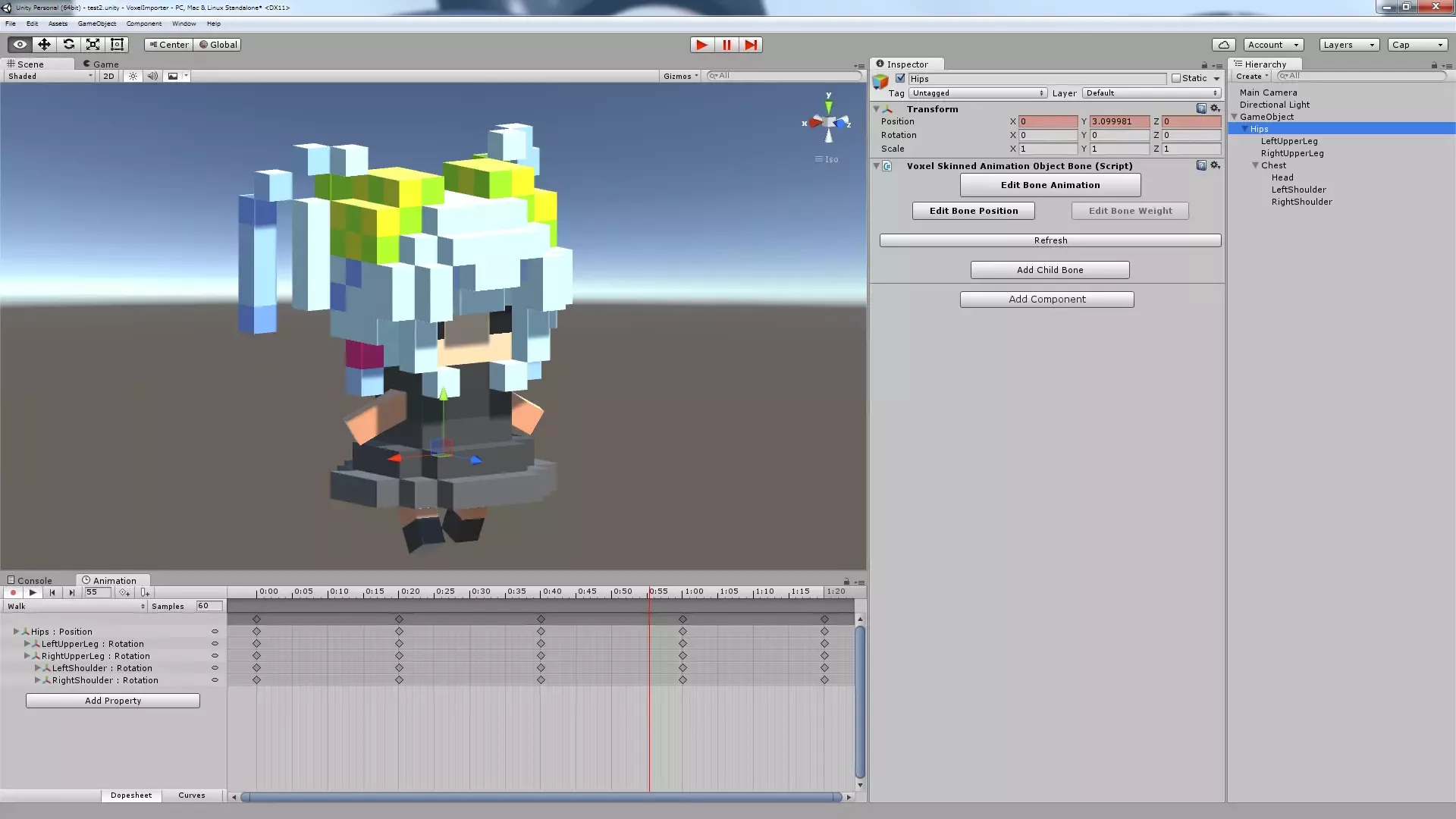Open the Layers dropdown
This screenshot has height=819, width=1456.
pyautogui.click(x=1348, y=45)
